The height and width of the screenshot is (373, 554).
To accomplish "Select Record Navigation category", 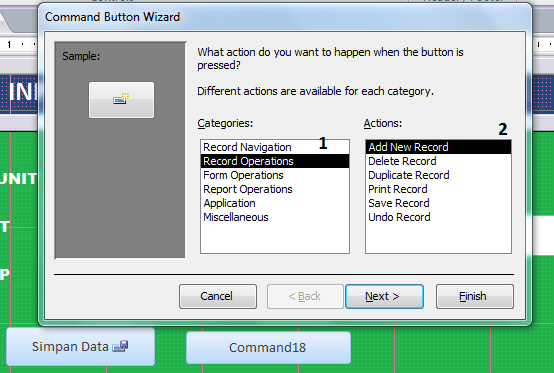I will [275, 147].
